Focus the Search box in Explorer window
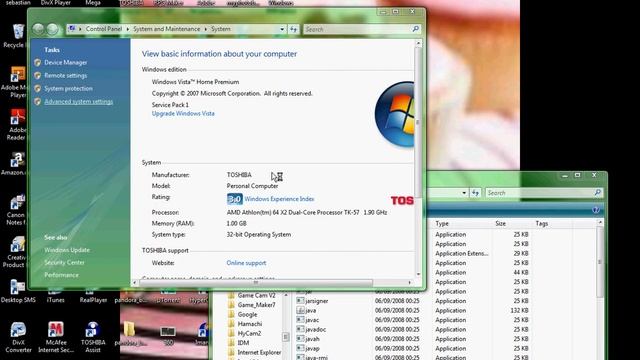Screen dimensions: 640x360 coord(539,193)
